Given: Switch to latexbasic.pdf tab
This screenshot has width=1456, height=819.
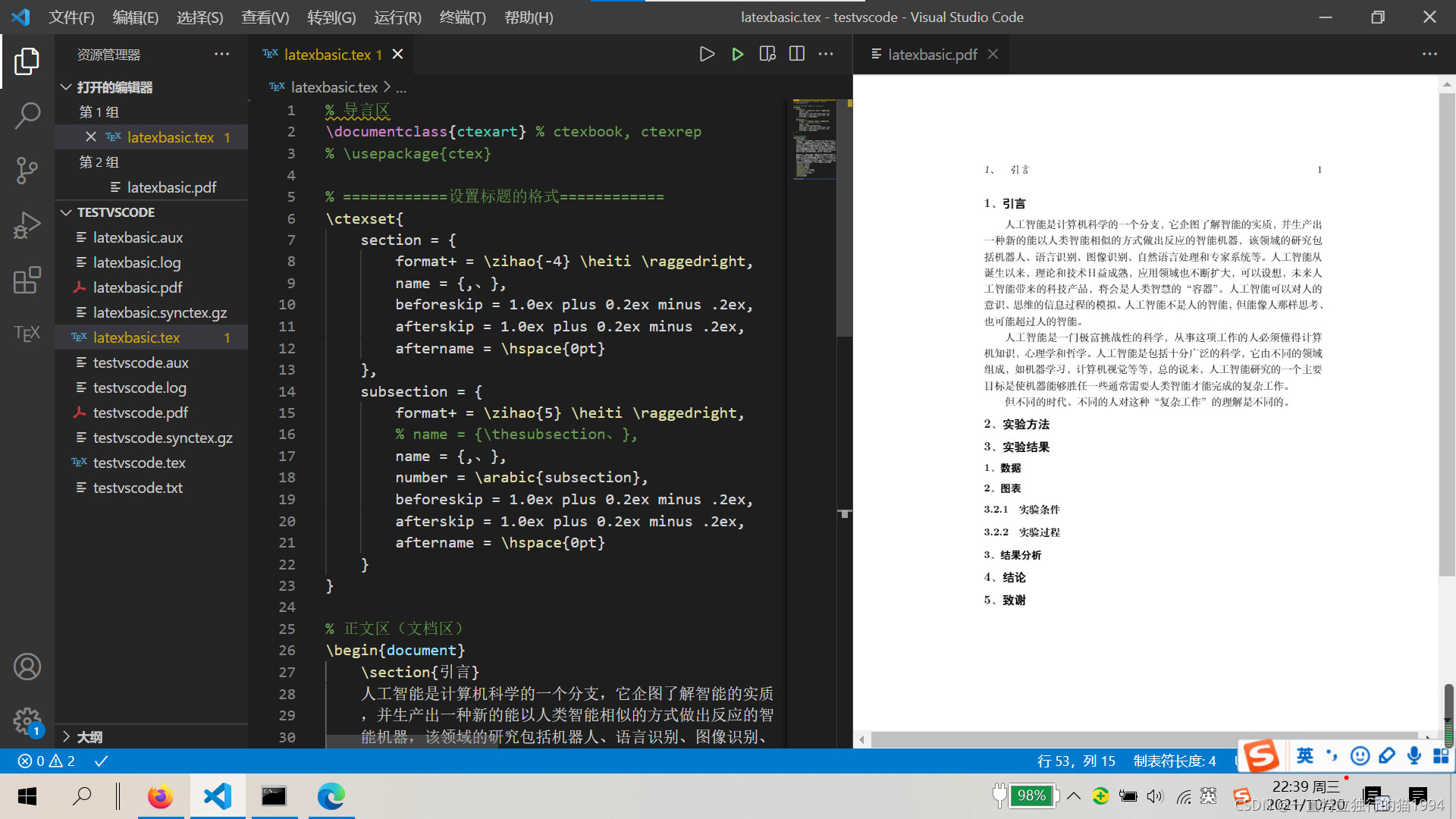Looking at the screenshot, I should click(x=932, y=54).
